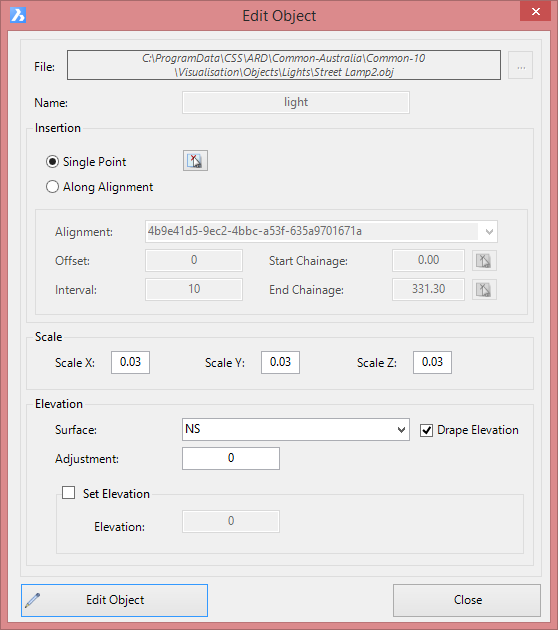Close the Edit Object dialog window
The height and width of the screenshot is (630, 558).
click(536, 11)
